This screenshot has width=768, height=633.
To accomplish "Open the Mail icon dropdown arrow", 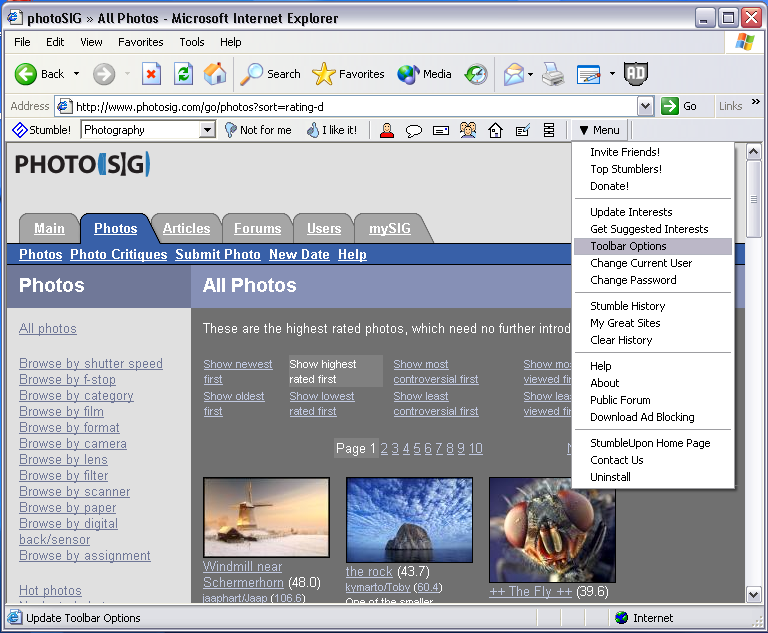I will (530, 74).
